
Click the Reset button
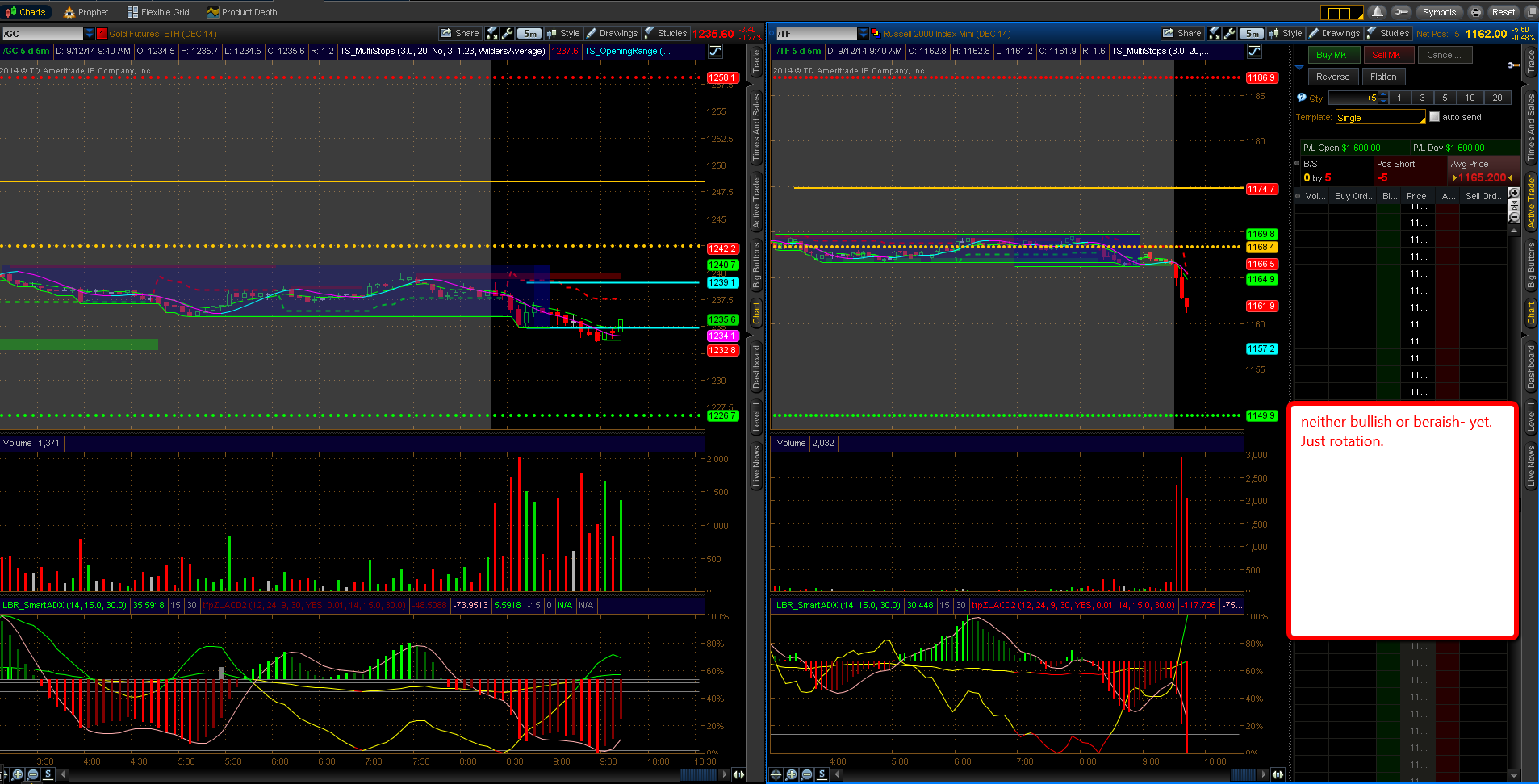[1503, 12]
